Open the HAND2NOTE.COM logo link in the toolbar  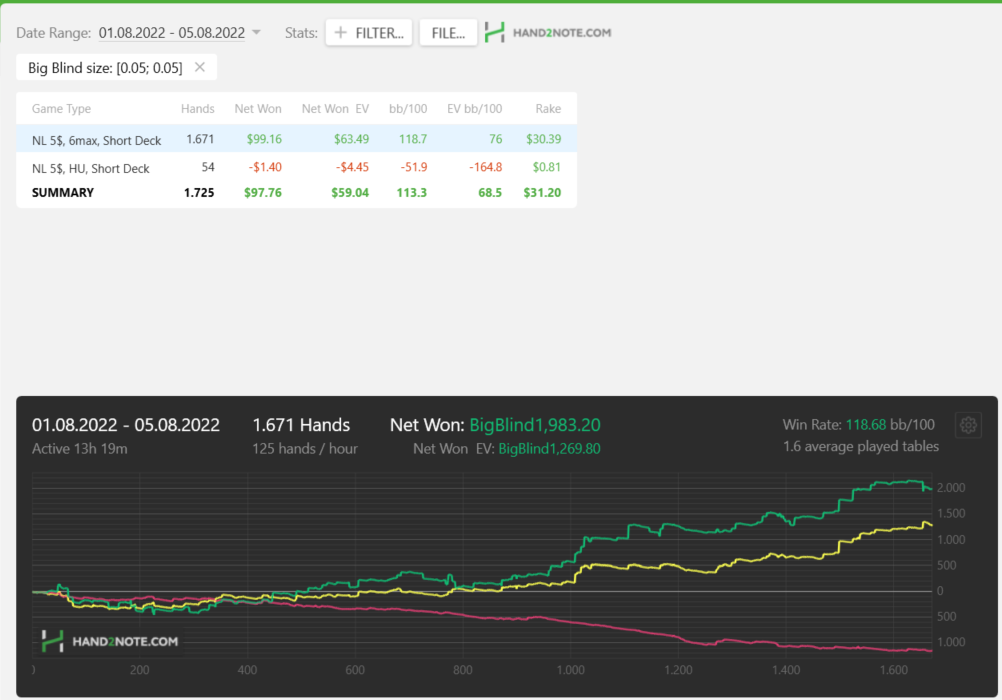pos(548,33)
